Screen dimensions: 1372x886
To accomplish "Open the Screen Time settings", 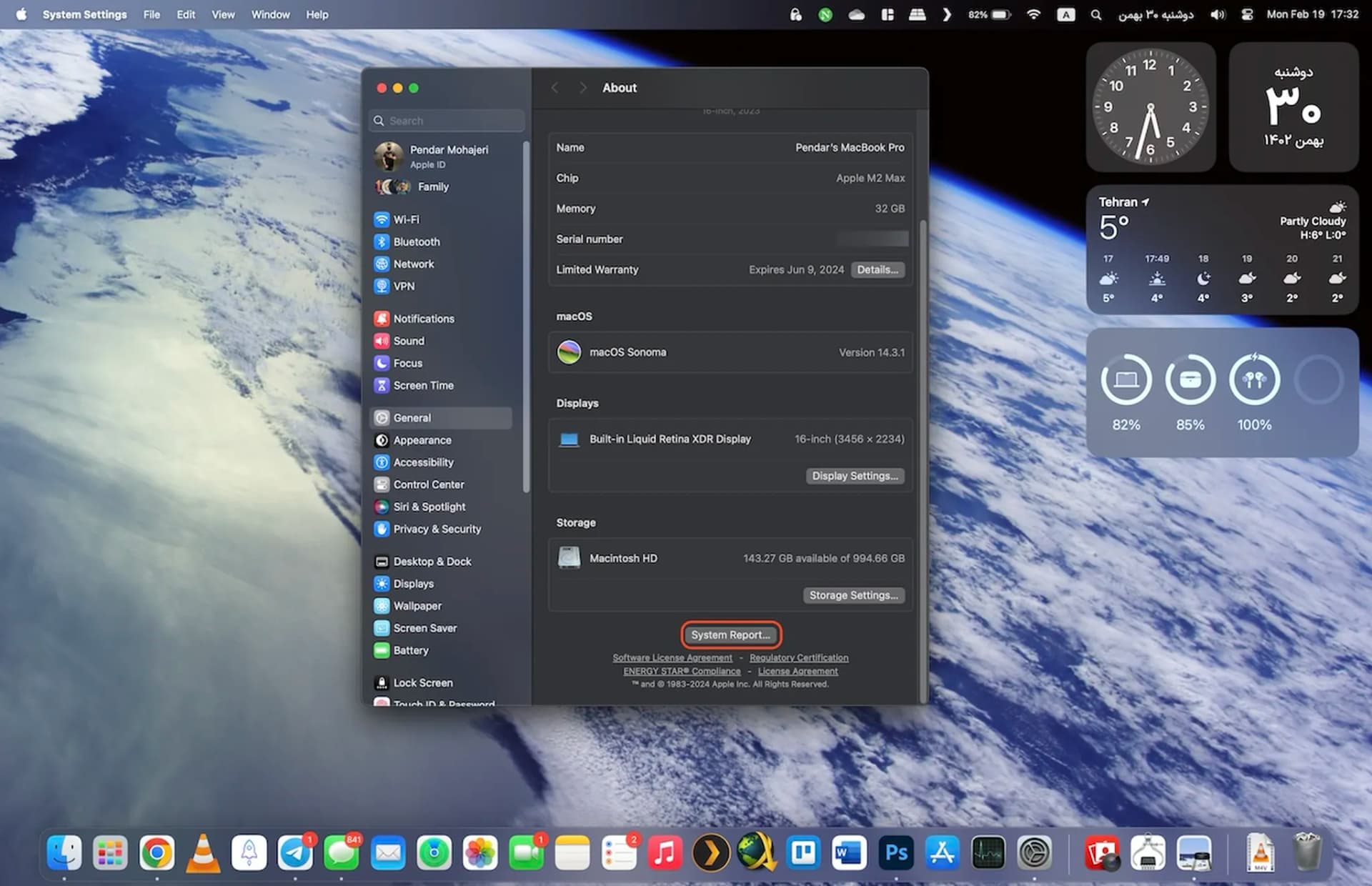I will tap(423, 385).
